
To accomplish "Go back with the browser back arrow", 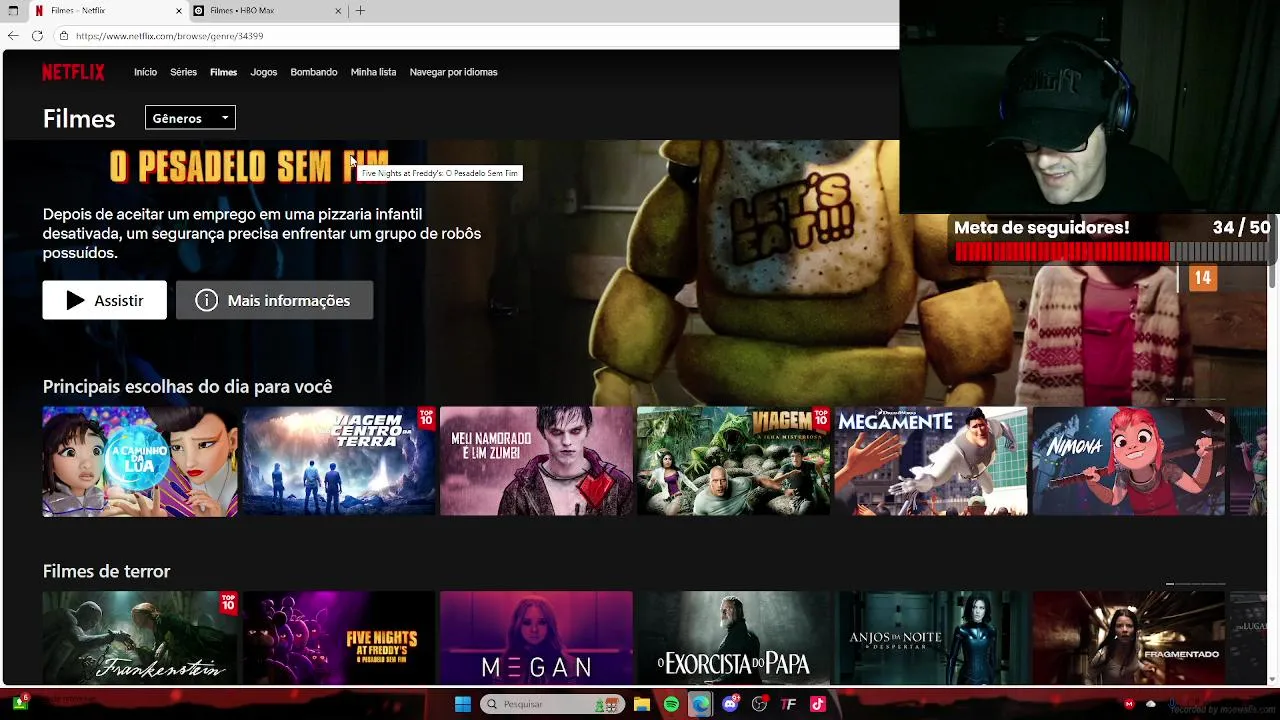I will tap(13, 36).
